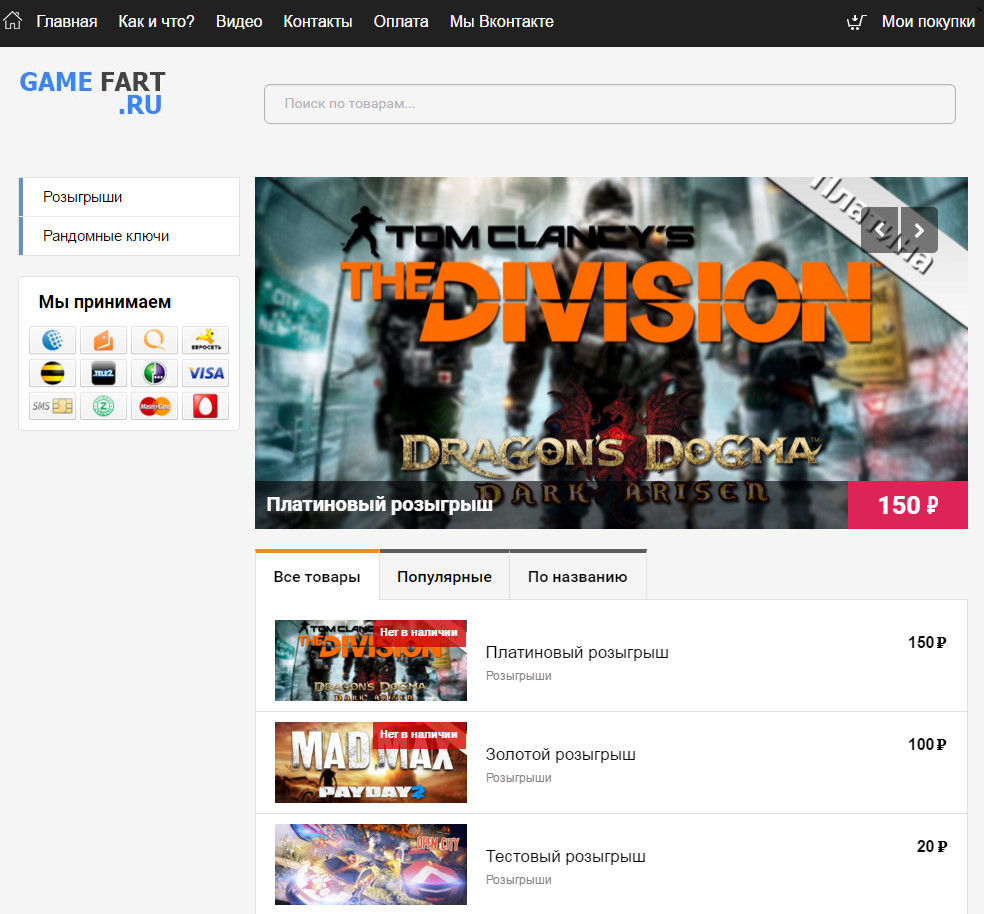This screenshot has height=914, width=984.
Task: Open the Рандомные ключи sidebar category
Action: click(x=129, y=236)
